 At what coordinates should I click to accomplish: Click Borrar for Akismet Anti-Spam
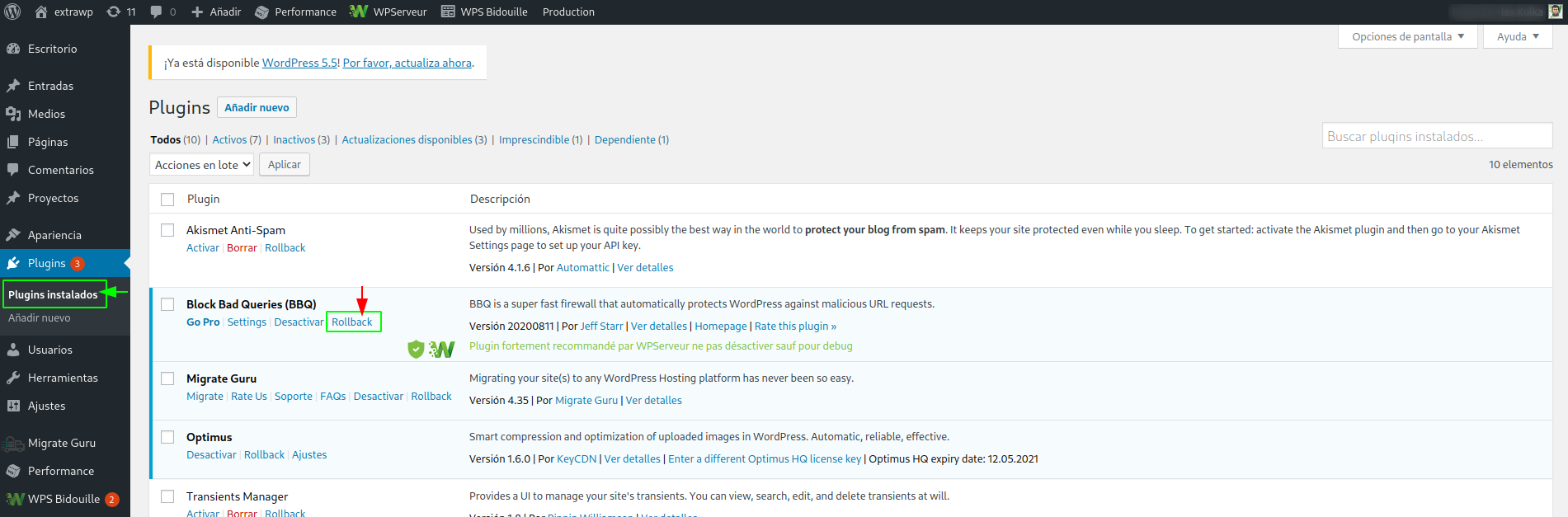[x=242, y=247]
